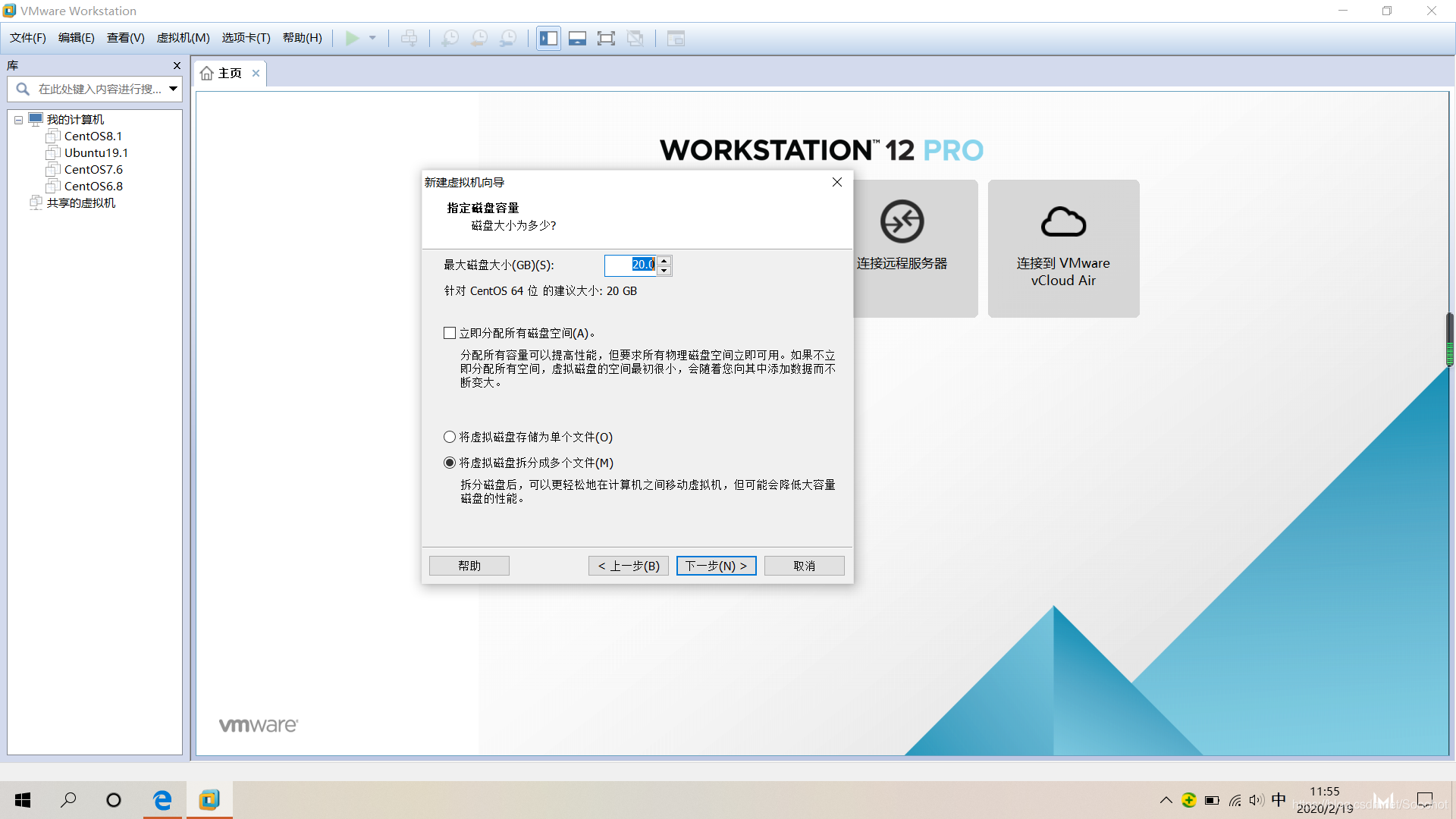1456x819 pixels.
Task: Click the revert to snapshot icon
Action: (479, 38)
